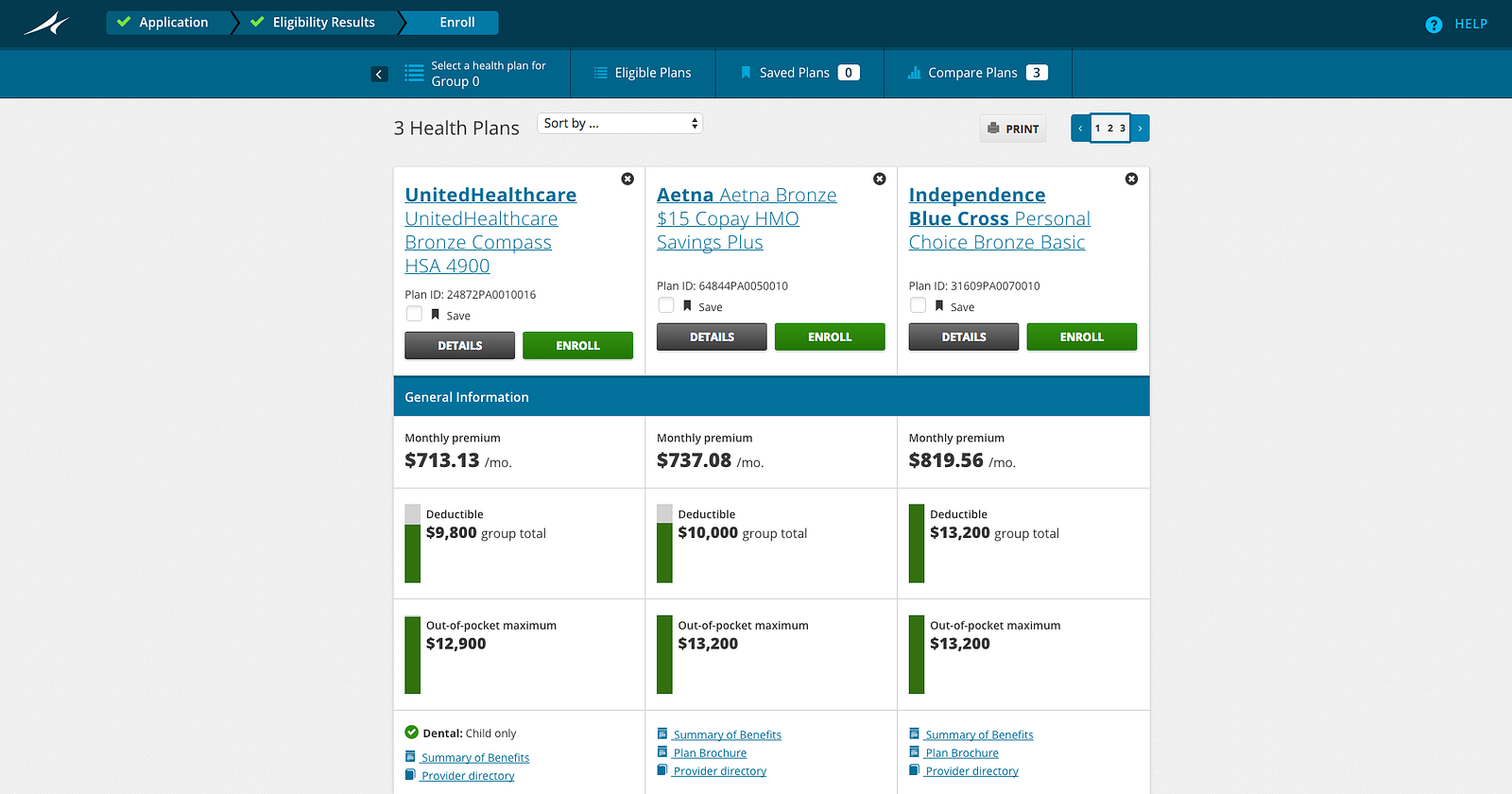The image size is (1512, 794).
Task: Click the Eligible Plans list icon
Action: 600,73
